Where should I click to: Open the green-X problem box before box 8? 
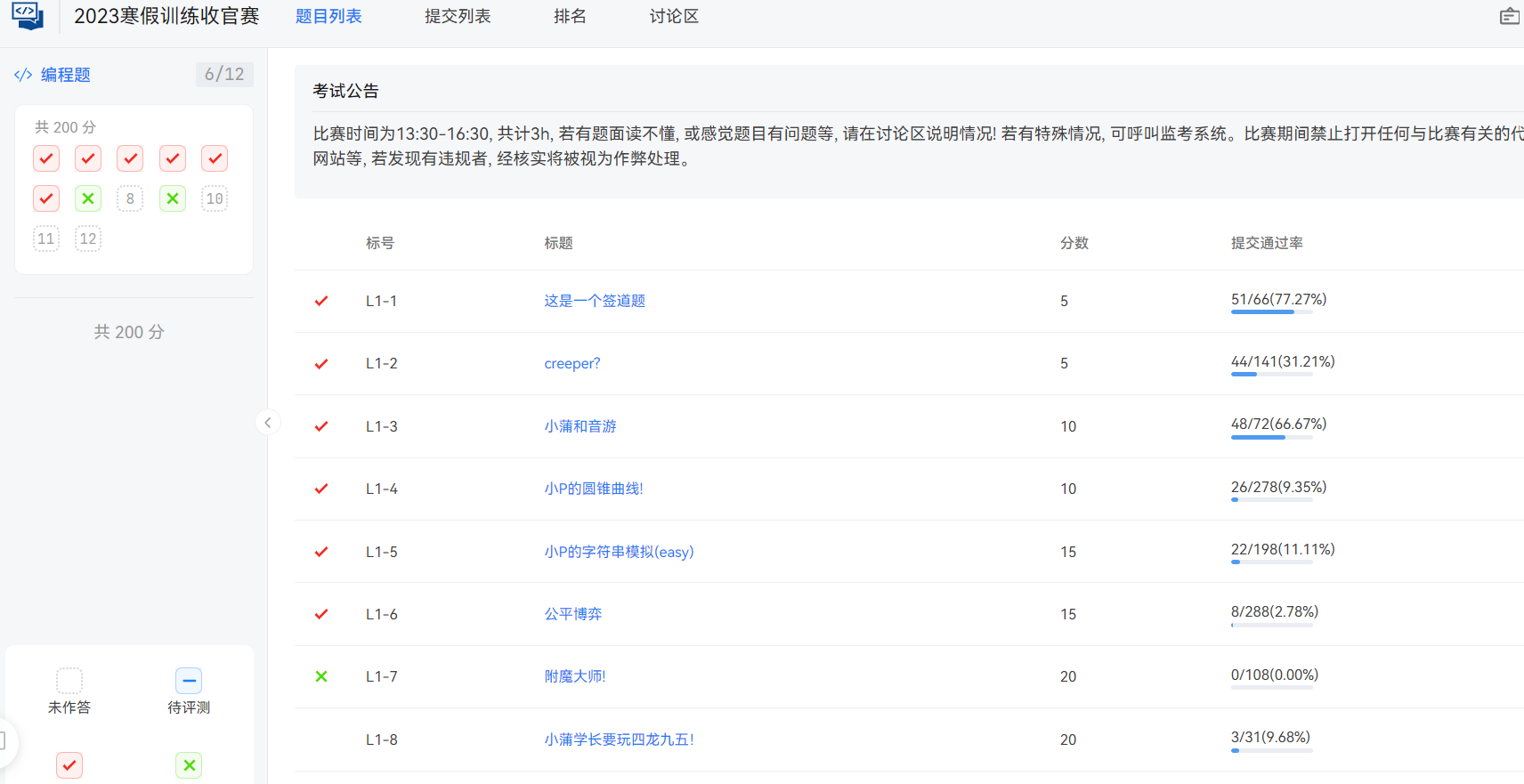88,198
